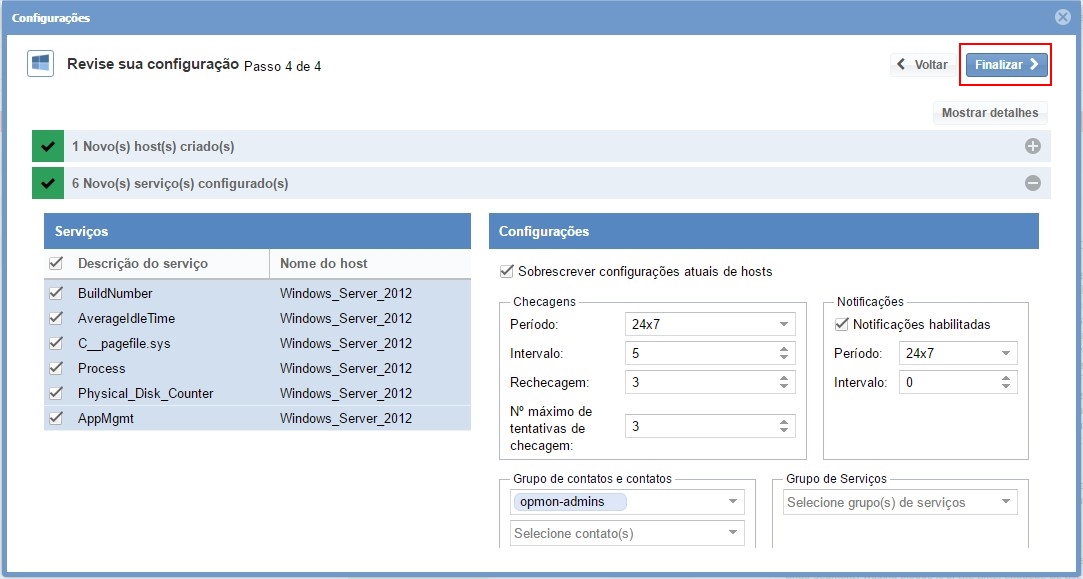Screen dimensions: 1083x579
Task: Go back with the Voltar button
Action: point(921,65)
